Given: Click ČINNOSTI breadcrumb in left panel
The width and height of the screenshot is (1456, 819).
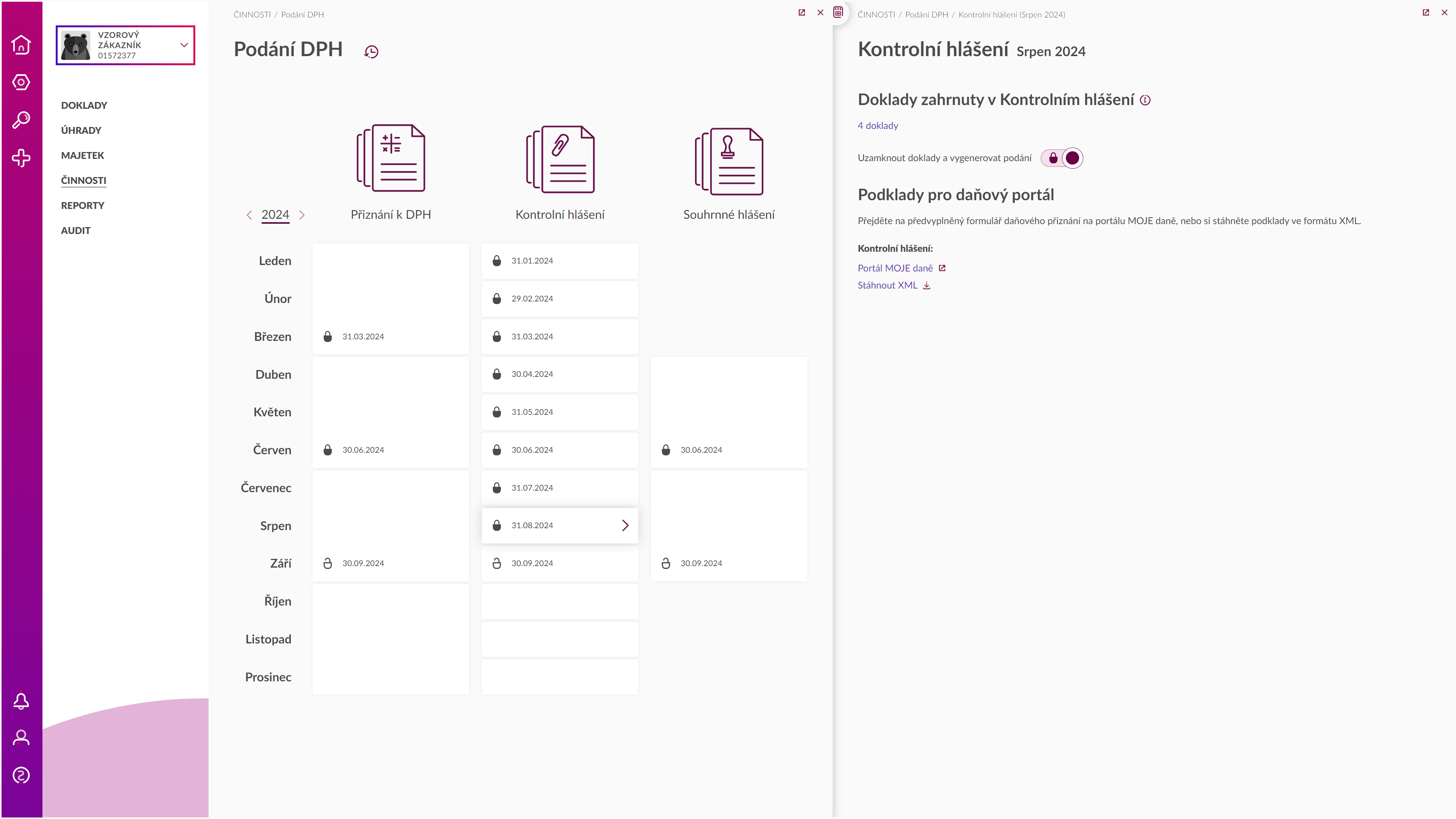Looking at the screenshot, I should pos(252,15).
